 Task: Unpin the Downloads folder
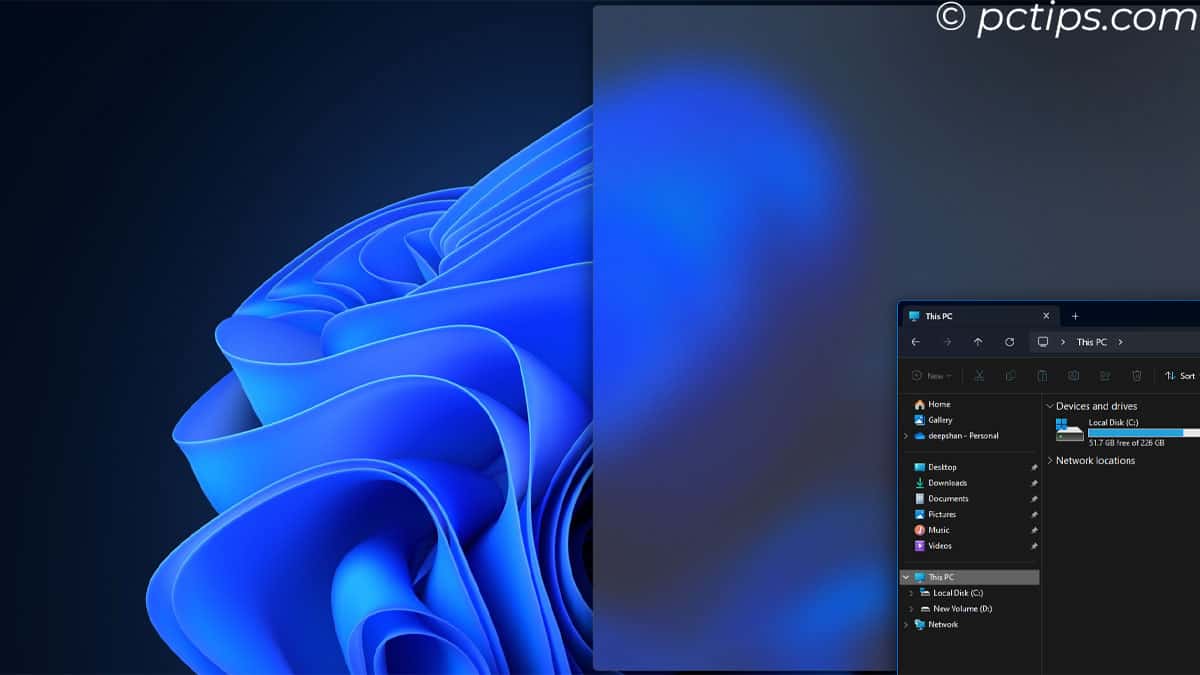[1034, 483]
